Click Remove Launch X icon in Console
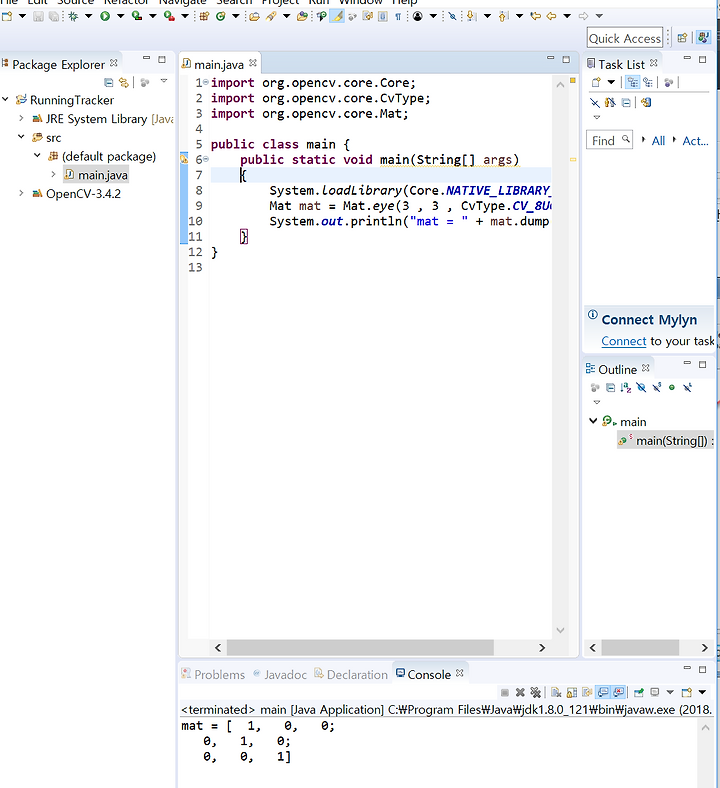Image resolution: width=720 pixels, height=788 pixels. point(520,693)
